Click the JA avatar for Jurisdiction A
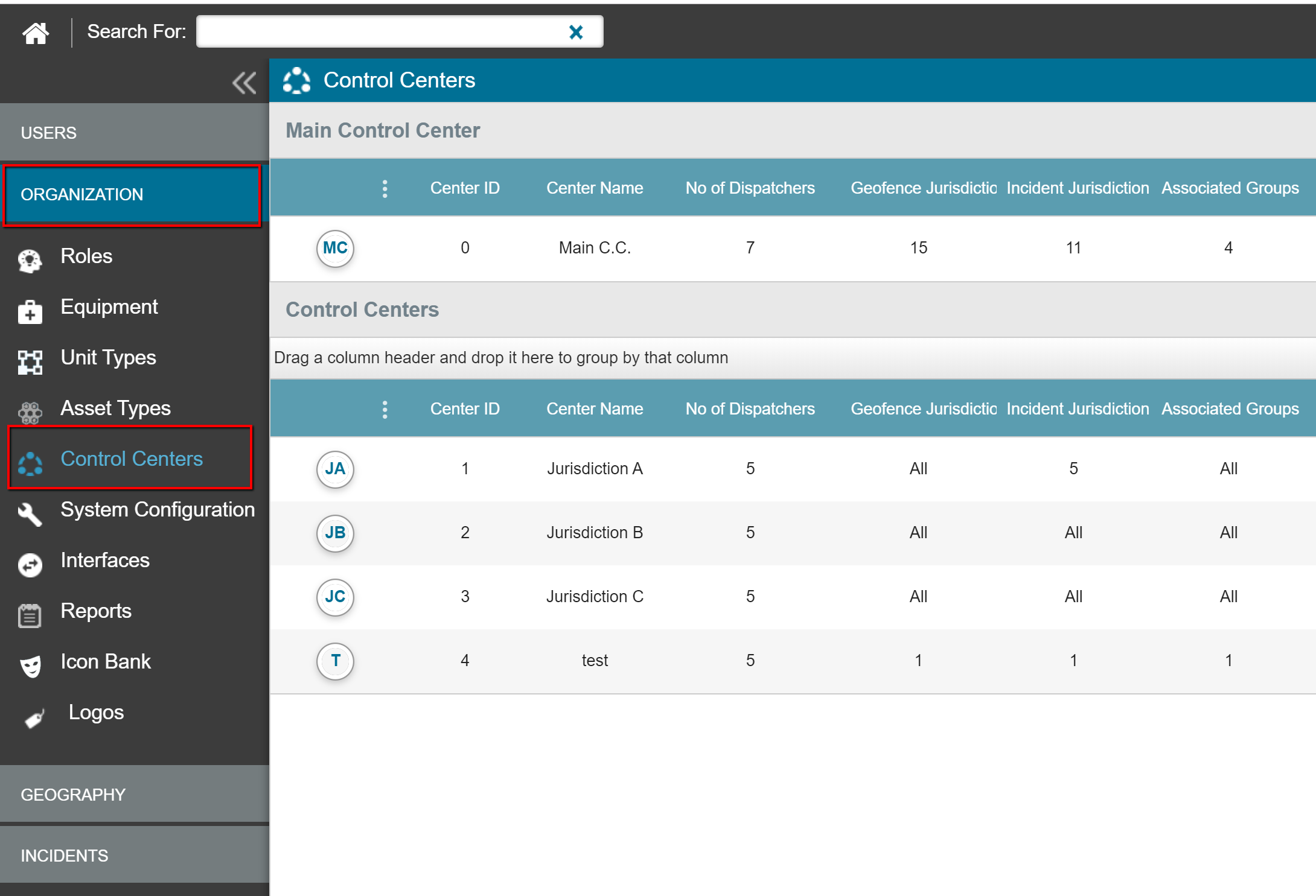The image size is (1316, 896). pos(335,469)
